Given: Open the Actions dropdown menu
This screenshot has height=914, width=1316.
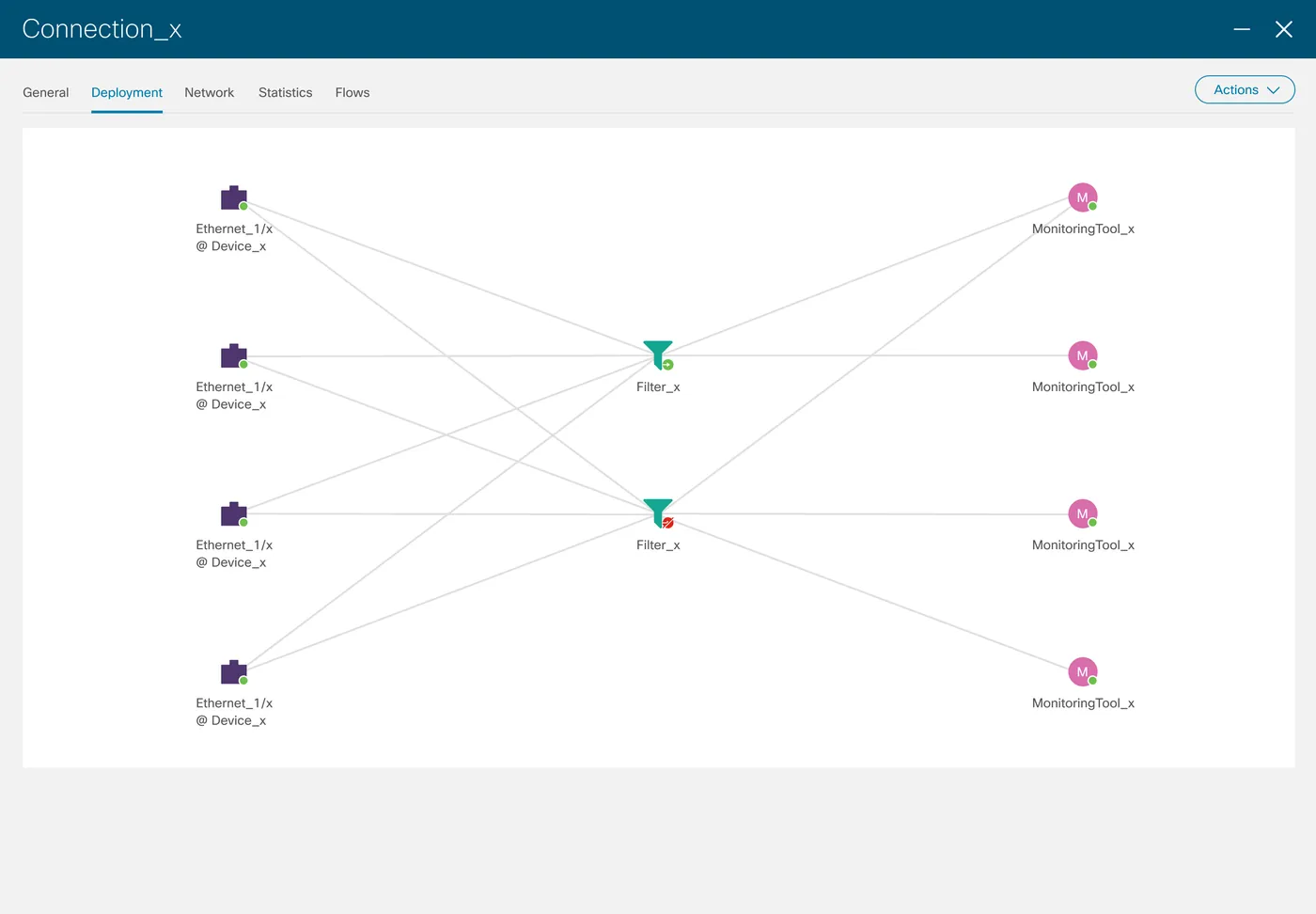Looking at the screenshot, I should [1245, 89].
